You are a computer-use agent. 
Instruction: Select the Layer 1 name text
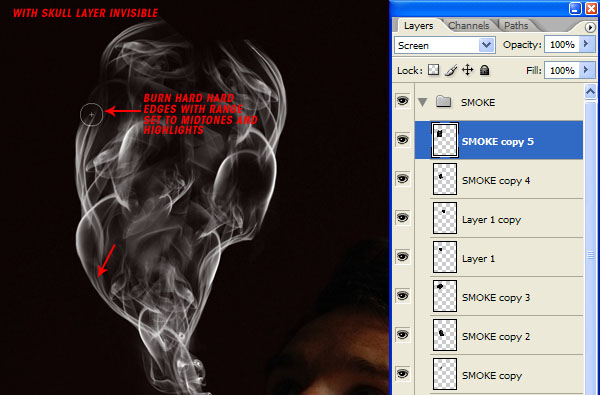pyautogui.click(x=478, y=259)
